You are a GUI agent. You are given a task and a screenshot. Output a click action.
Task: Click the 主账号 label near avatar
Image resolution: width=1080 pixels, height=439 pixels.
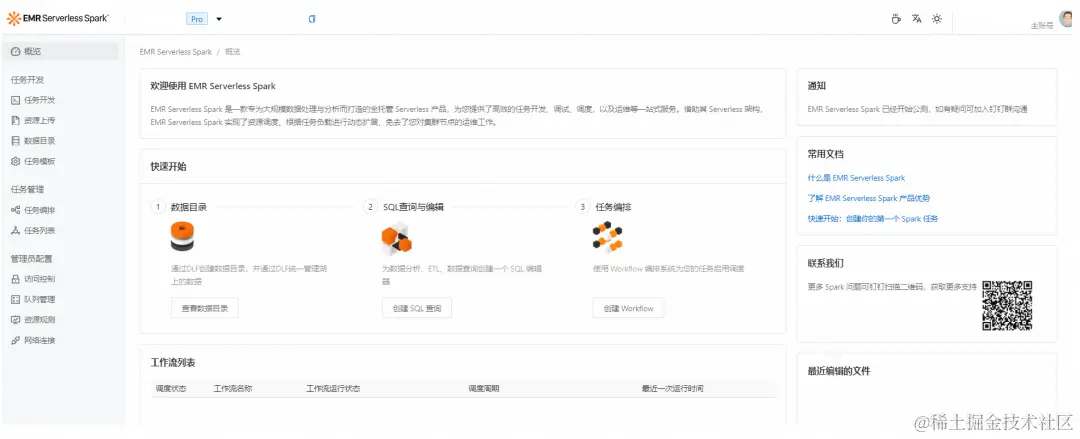[1041, 25]
